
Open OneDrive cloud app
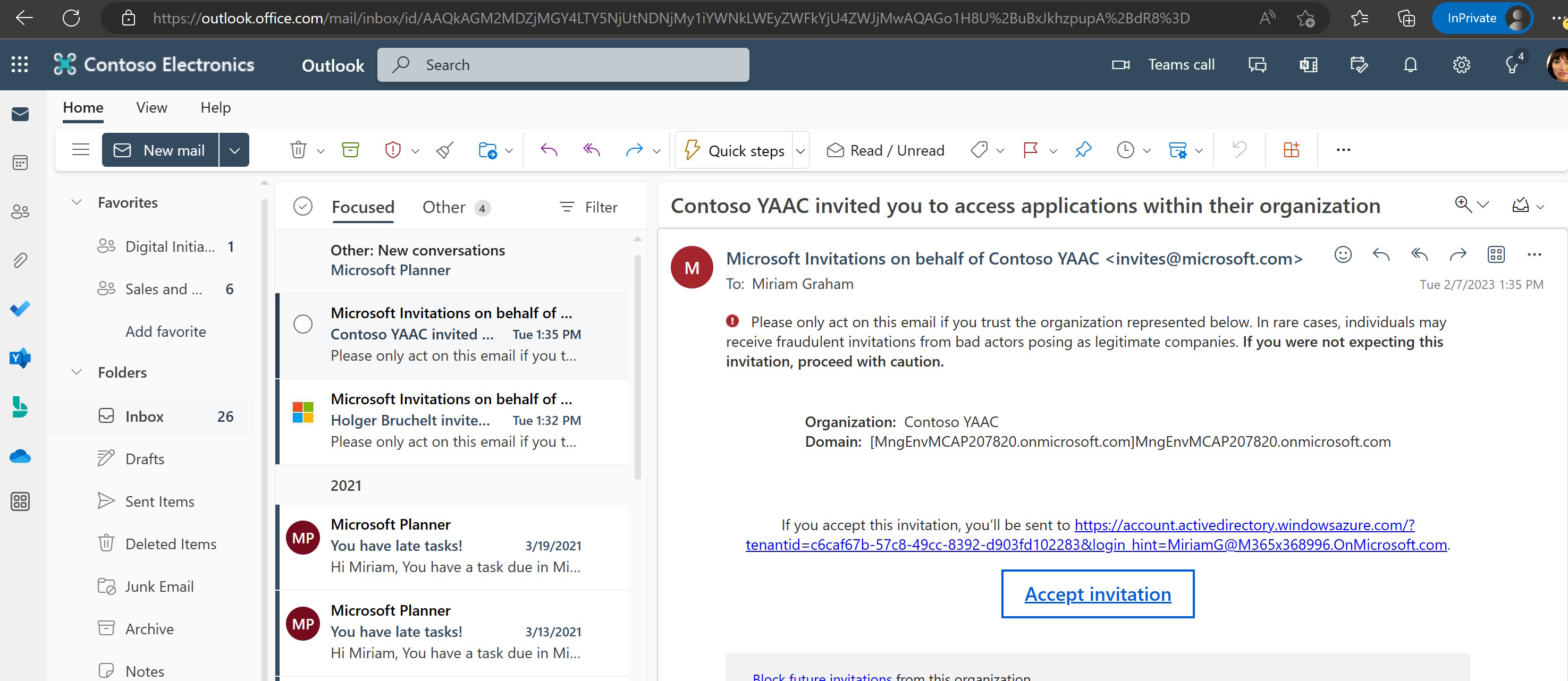point(20,456)
